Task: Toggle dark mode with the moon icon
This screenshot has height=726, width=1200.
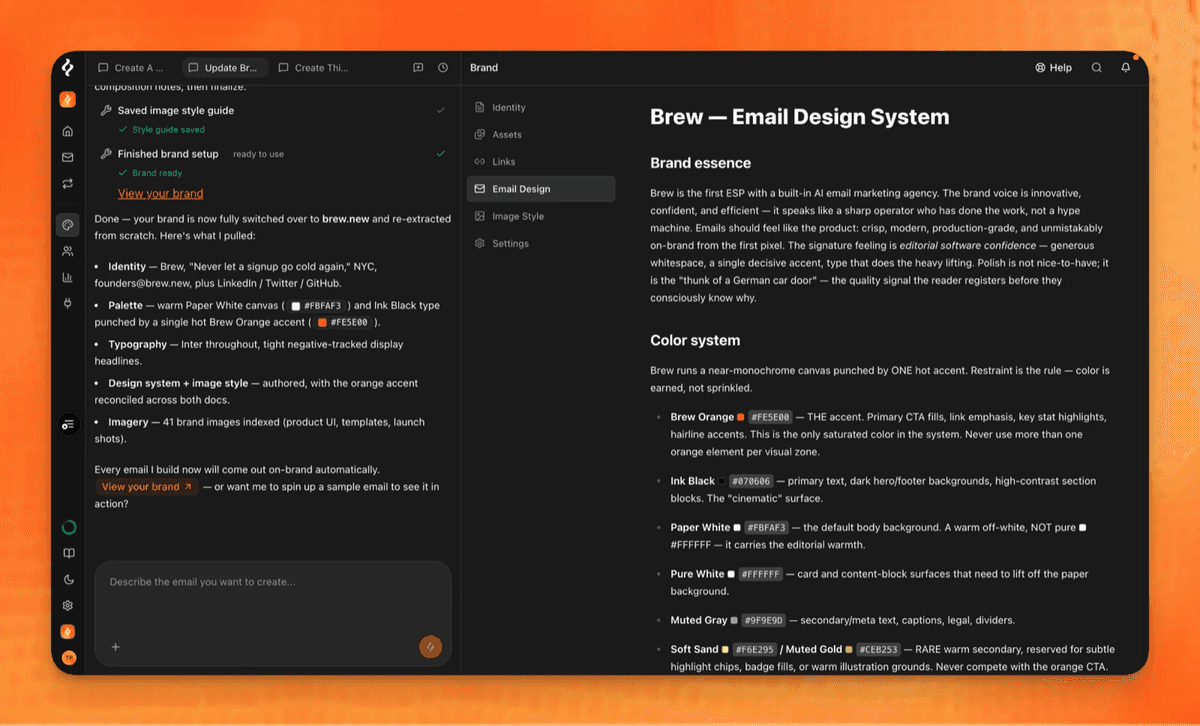Action: pos(68,579)
